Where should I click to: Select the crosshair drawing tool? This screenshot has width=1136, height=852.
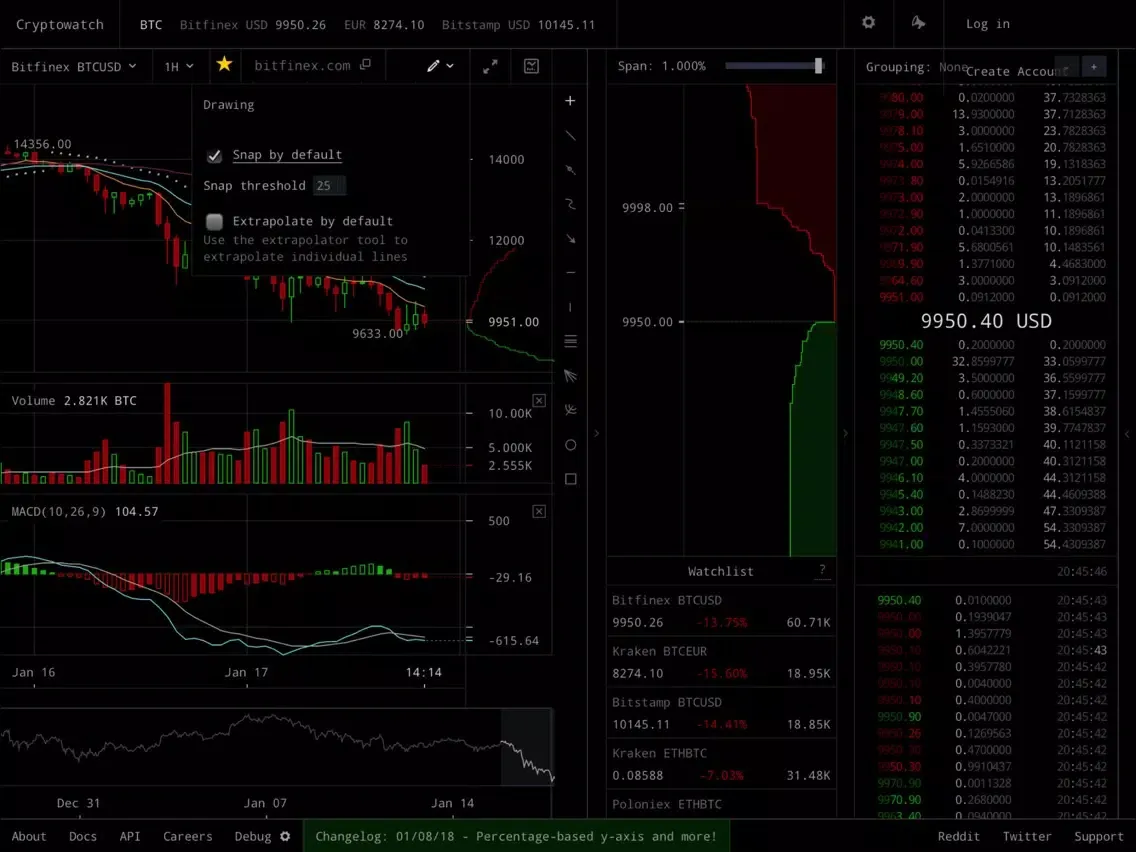[x=570, y=101]
